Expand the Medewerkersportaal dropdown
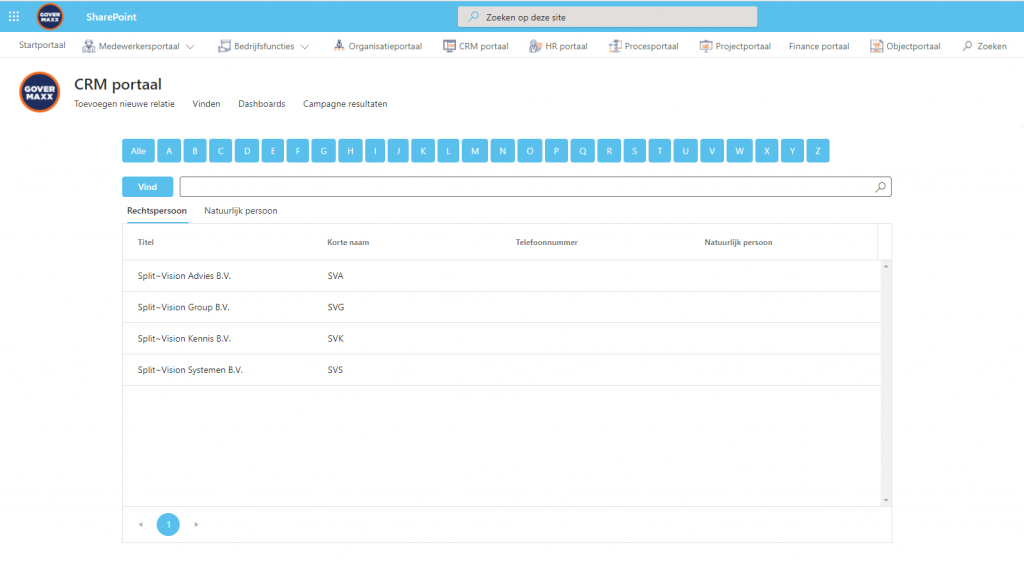 pyautogui.click(x=190, y=46)
